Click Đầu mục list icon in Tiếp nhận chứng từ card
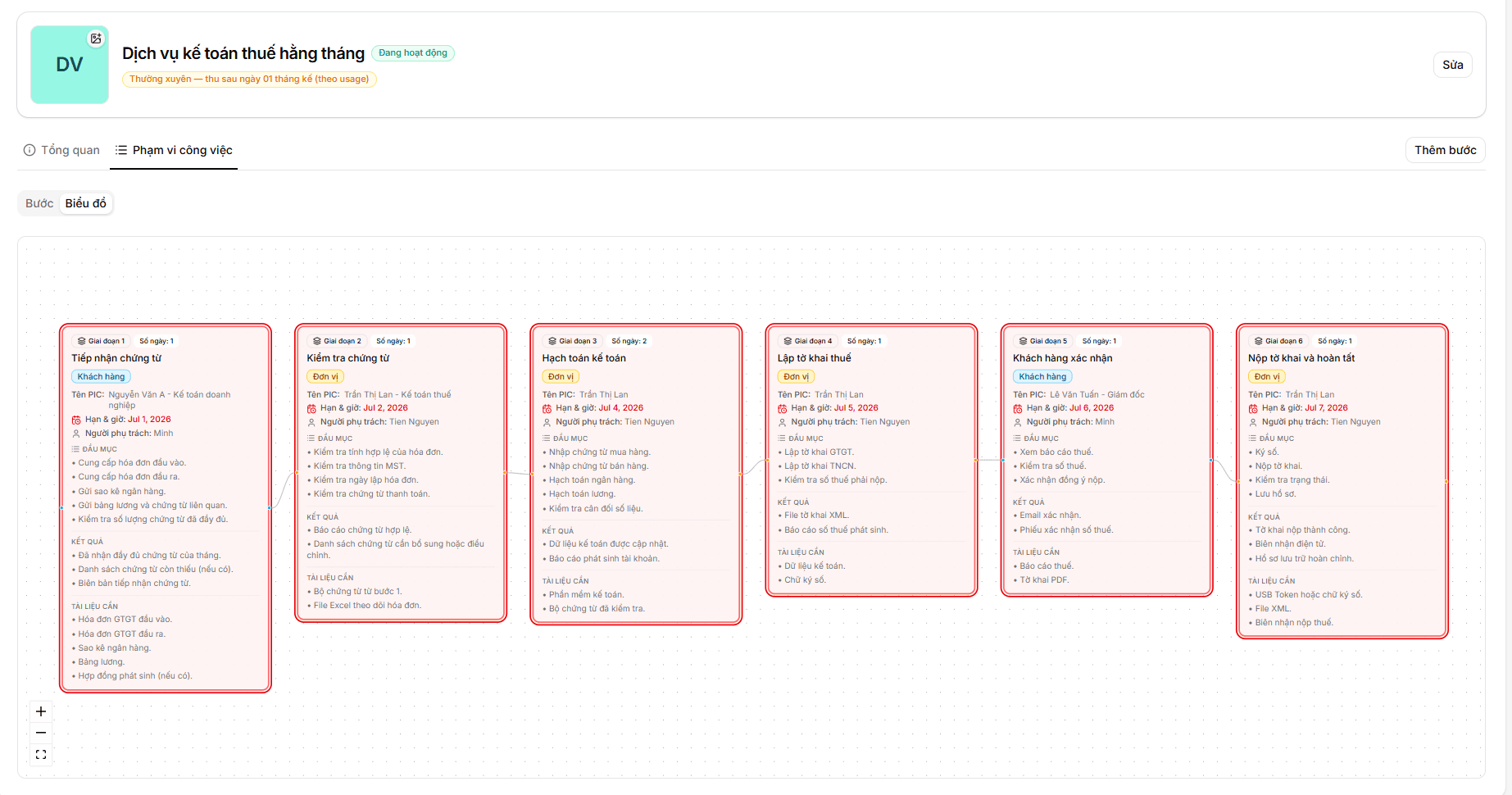 coord(75,449)
